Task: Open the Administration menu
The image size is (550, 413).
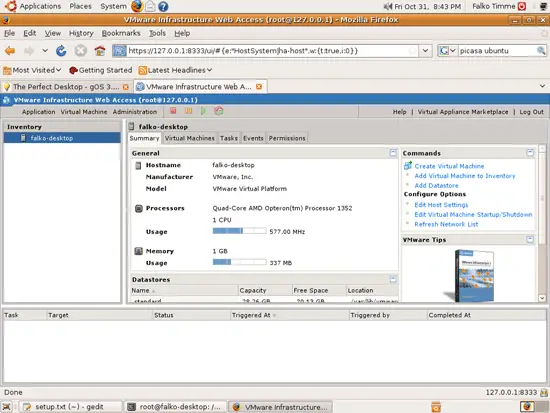Action: 135,112
